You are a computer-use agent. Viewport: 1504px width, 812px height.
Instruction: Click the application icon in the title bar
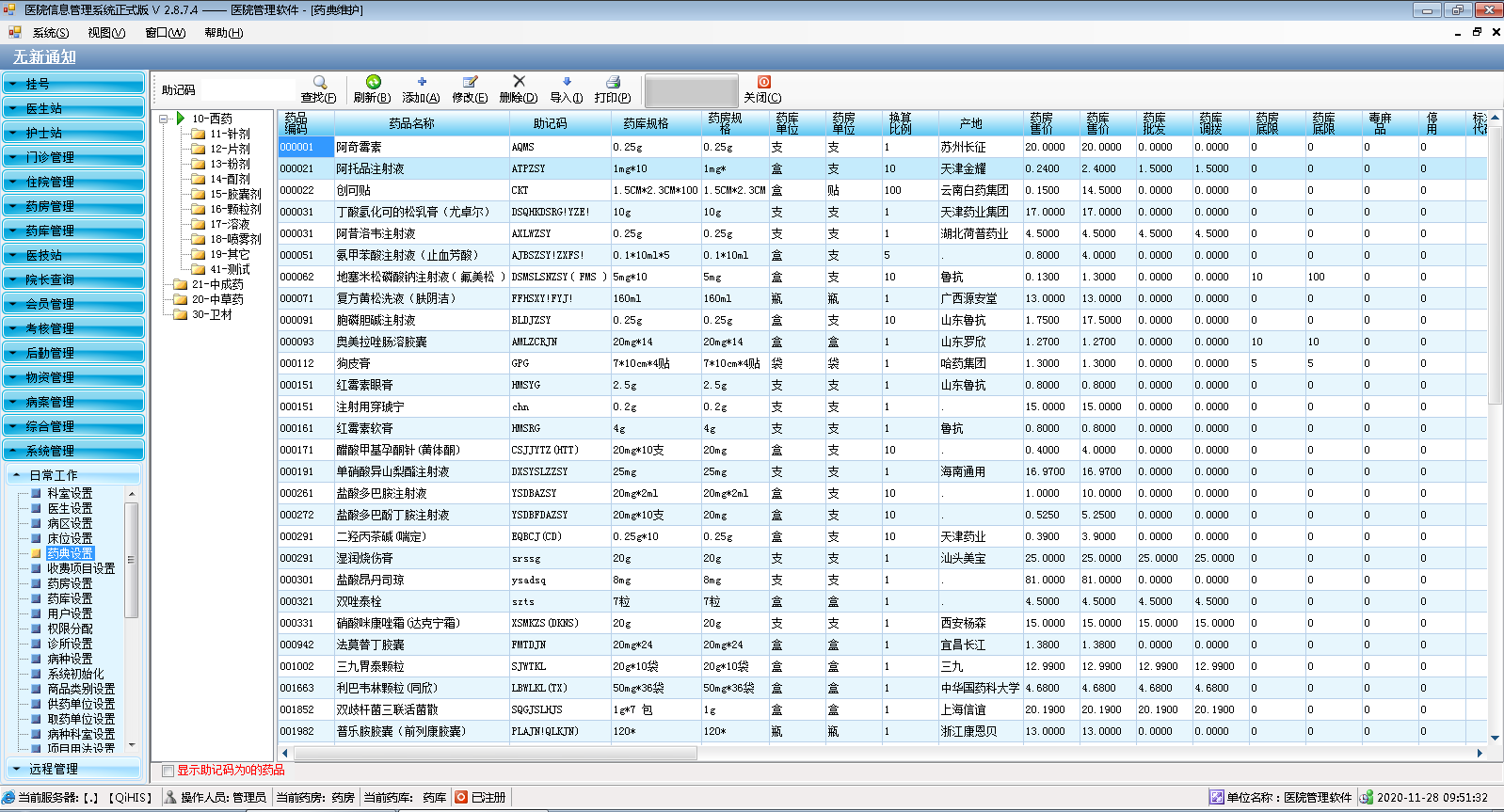pos(10,9)
